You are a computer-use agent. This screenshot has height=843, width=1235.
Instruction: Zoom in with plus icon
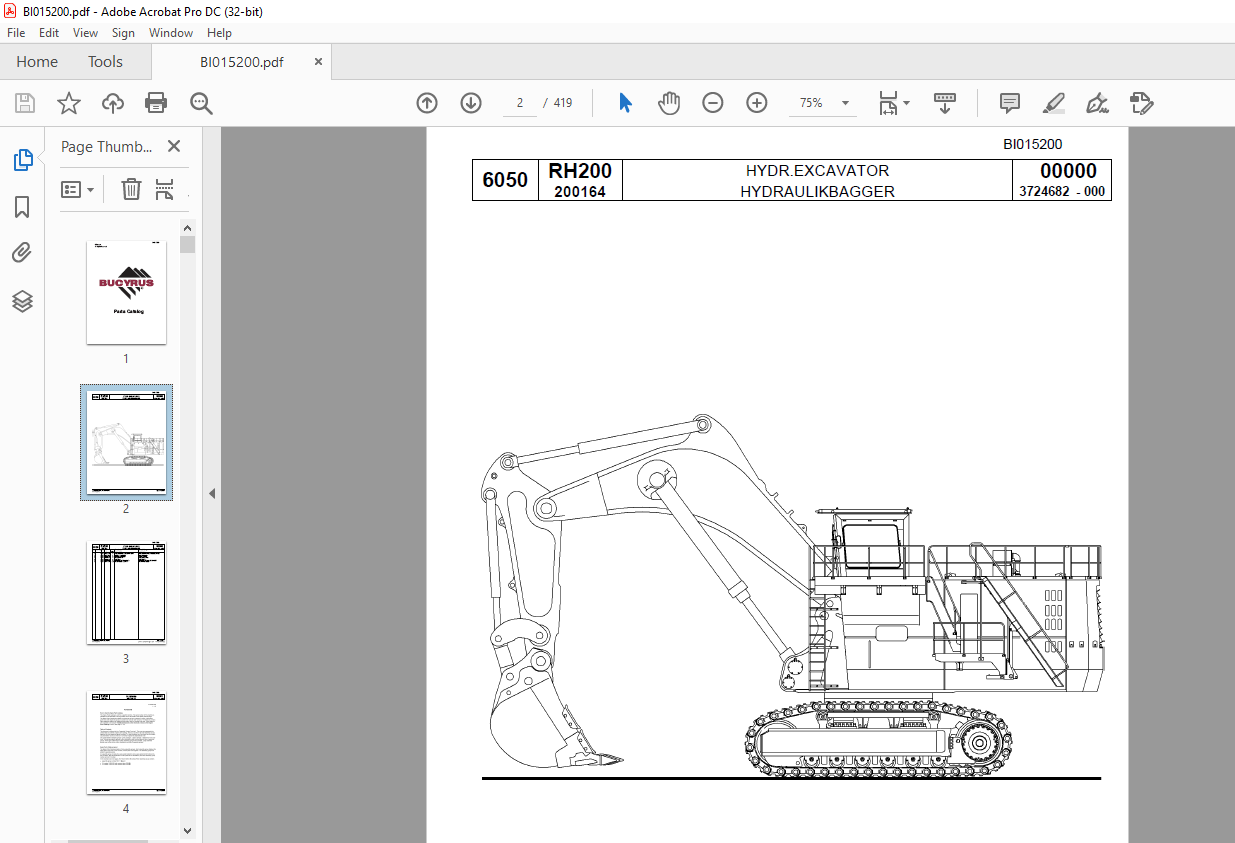(757, 103)
